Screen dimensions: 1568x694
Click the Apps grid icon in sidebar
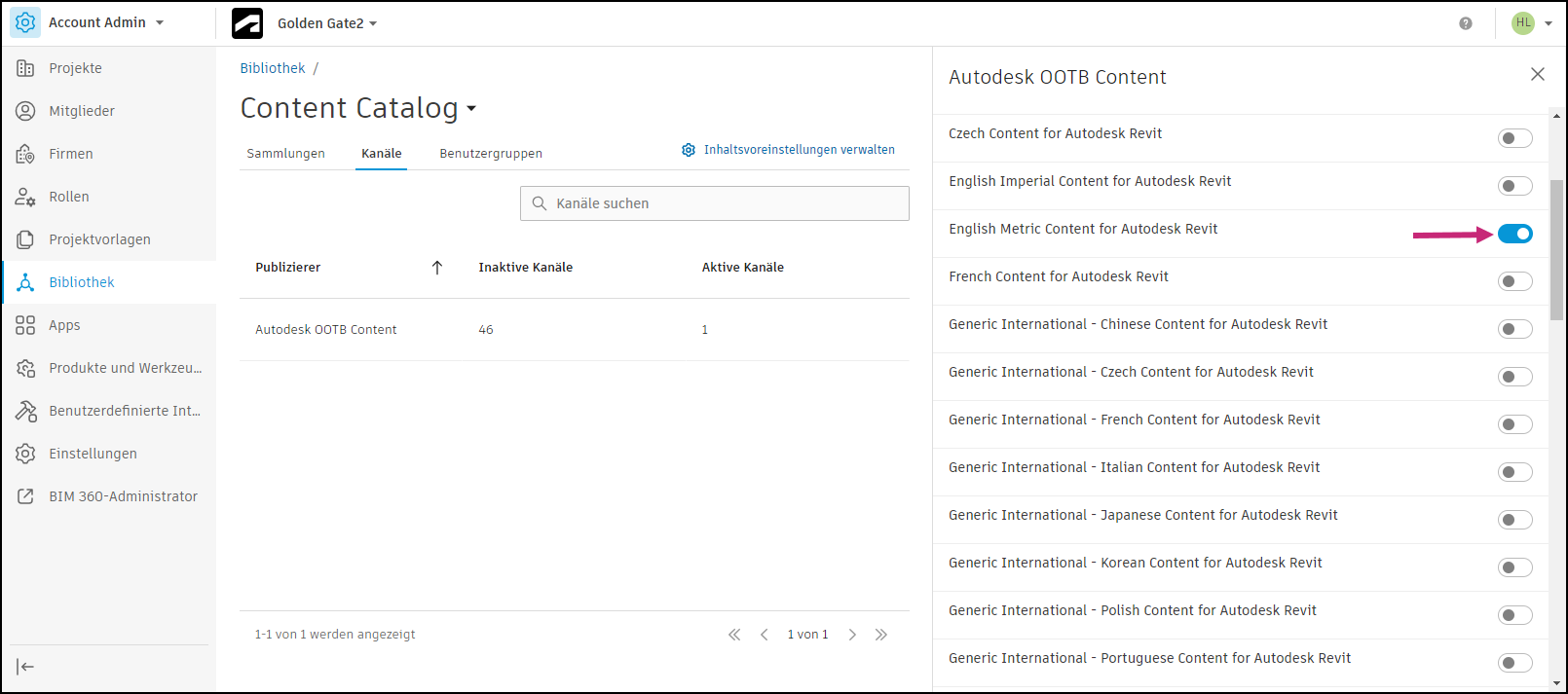[x=25, y=325]
